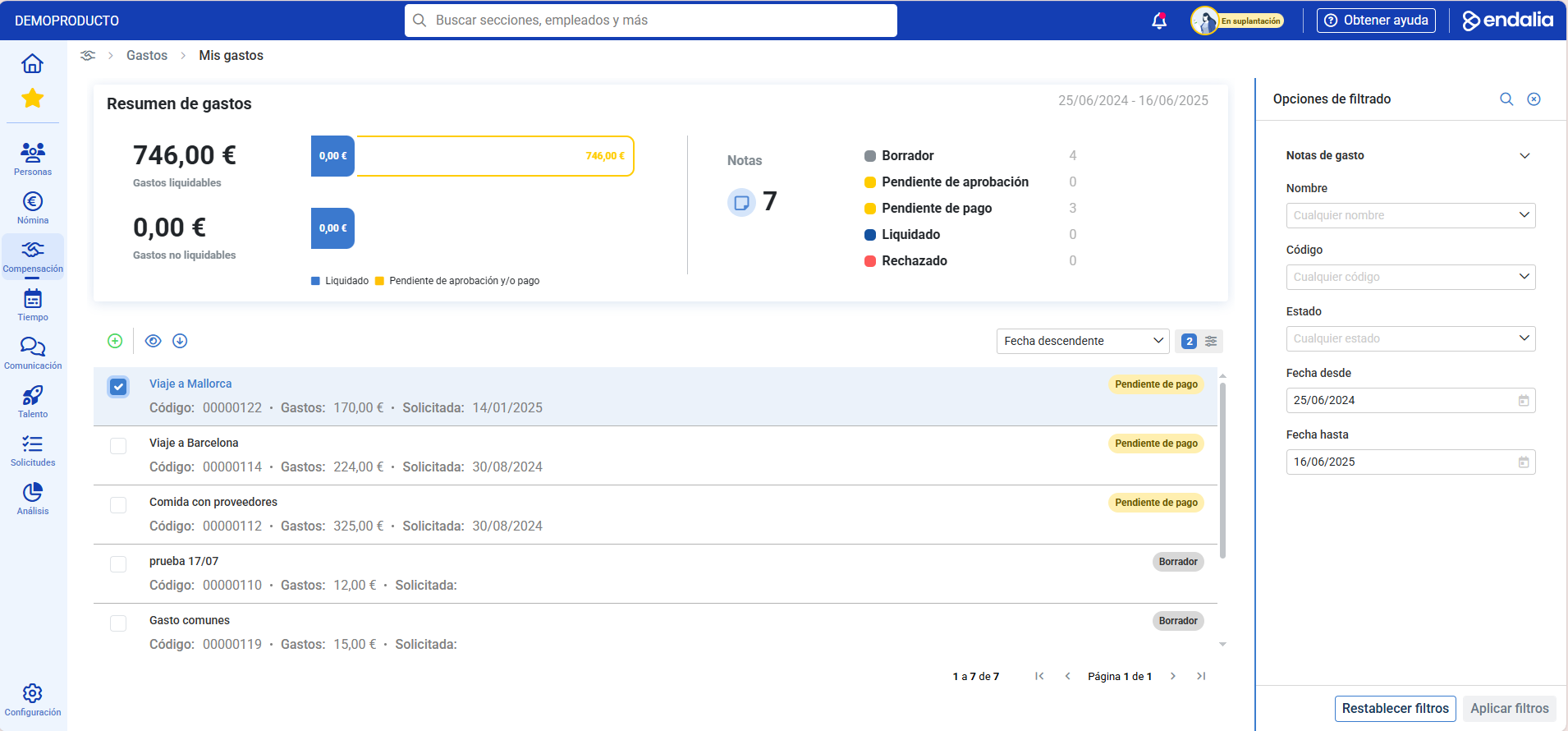Click the handshake breadcrumb icon
This screenshot has width=1568, height=731.
click(x=88, y=55)
